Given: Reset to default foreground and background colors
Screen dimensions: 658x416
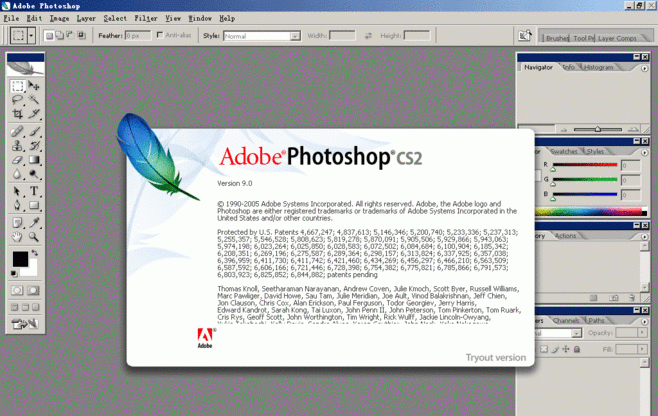Looking at the screenshot, I should (14, 274).
